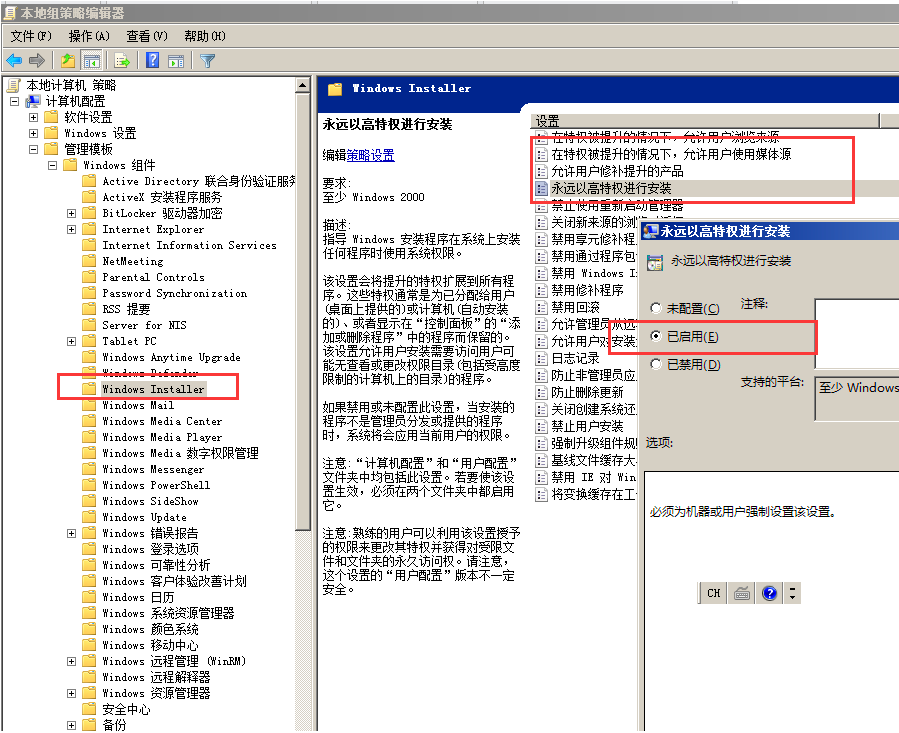
Task: Select the 日志记录 policy setting
Action: 575,358
